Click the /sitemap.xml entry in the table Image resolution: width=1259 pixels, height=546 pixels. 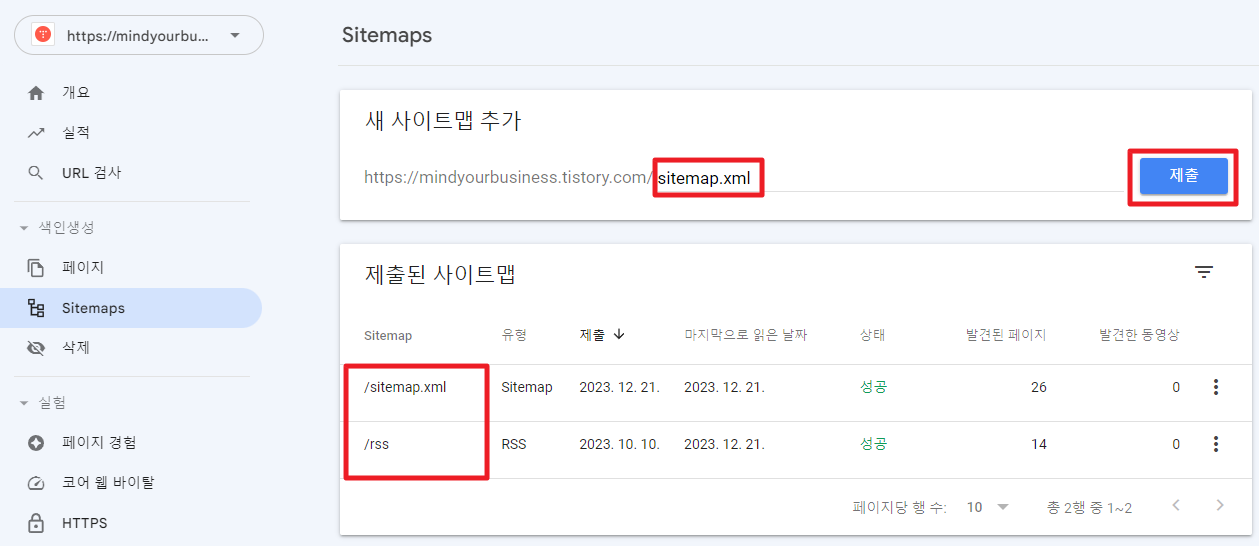click(405, 387)
